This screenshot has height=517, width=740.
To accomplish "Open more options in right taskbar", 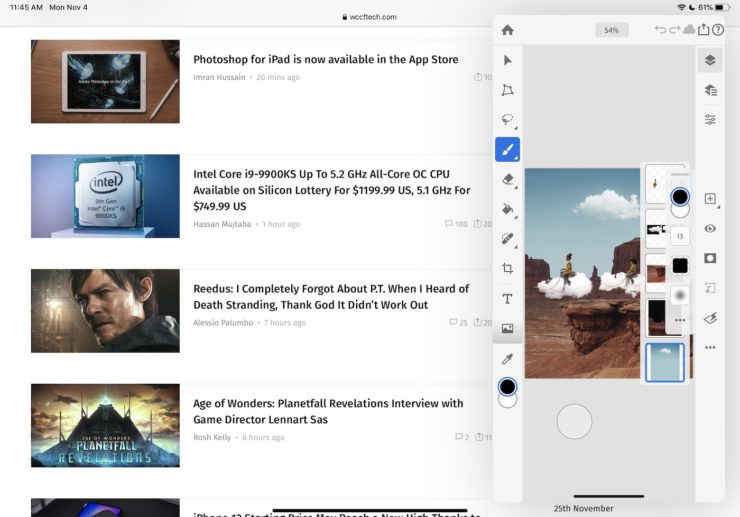I will (x=710, y=348).
